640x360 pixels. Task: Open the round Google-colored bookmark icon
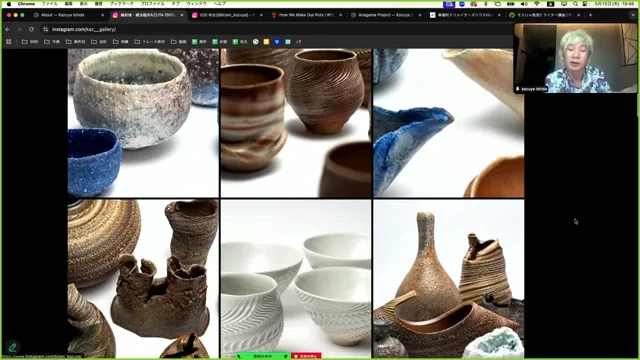click(256, 42)
